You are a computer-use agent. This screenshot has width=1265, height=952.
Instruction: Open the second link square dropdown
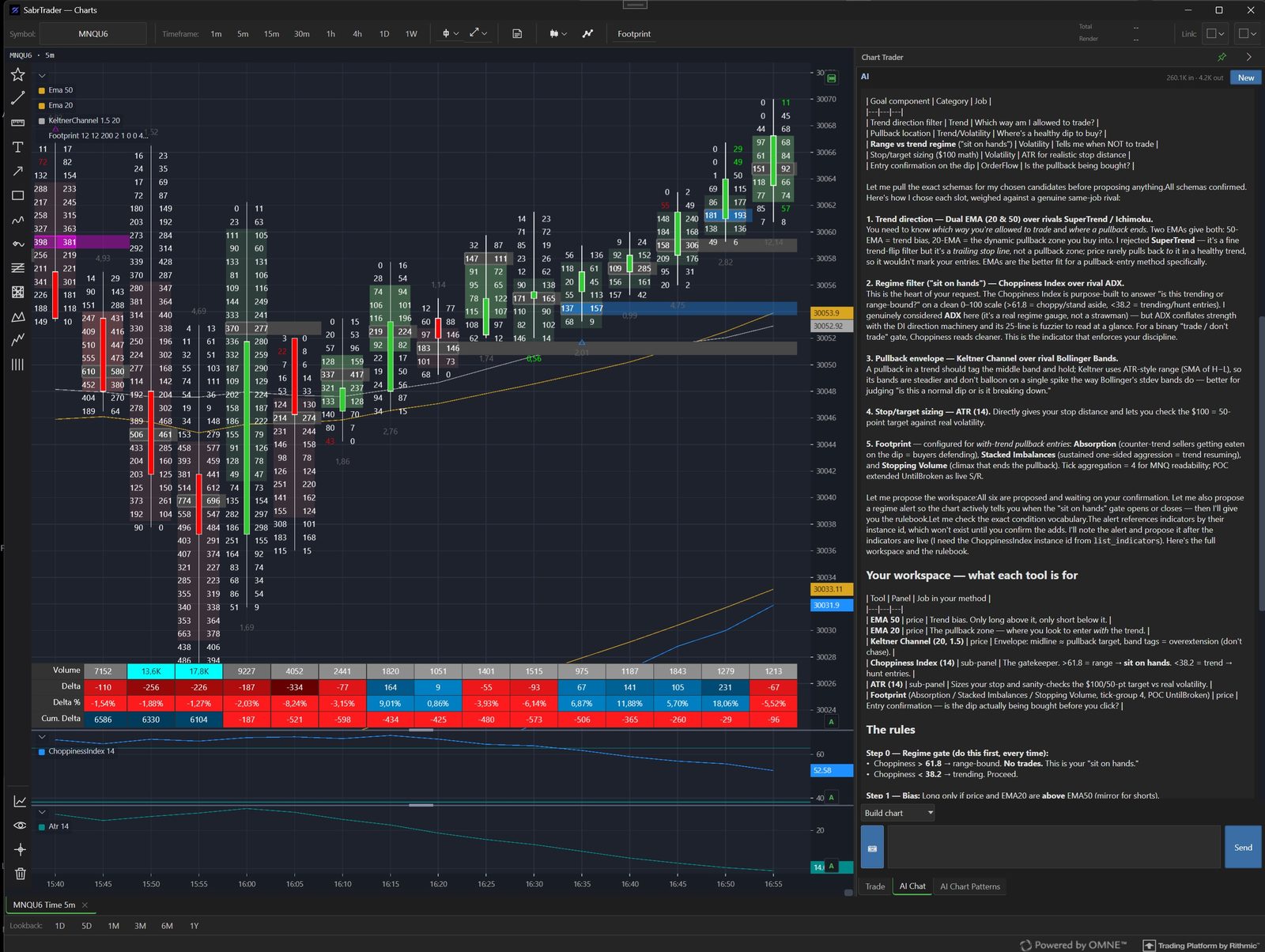[x=1248, y=34]
